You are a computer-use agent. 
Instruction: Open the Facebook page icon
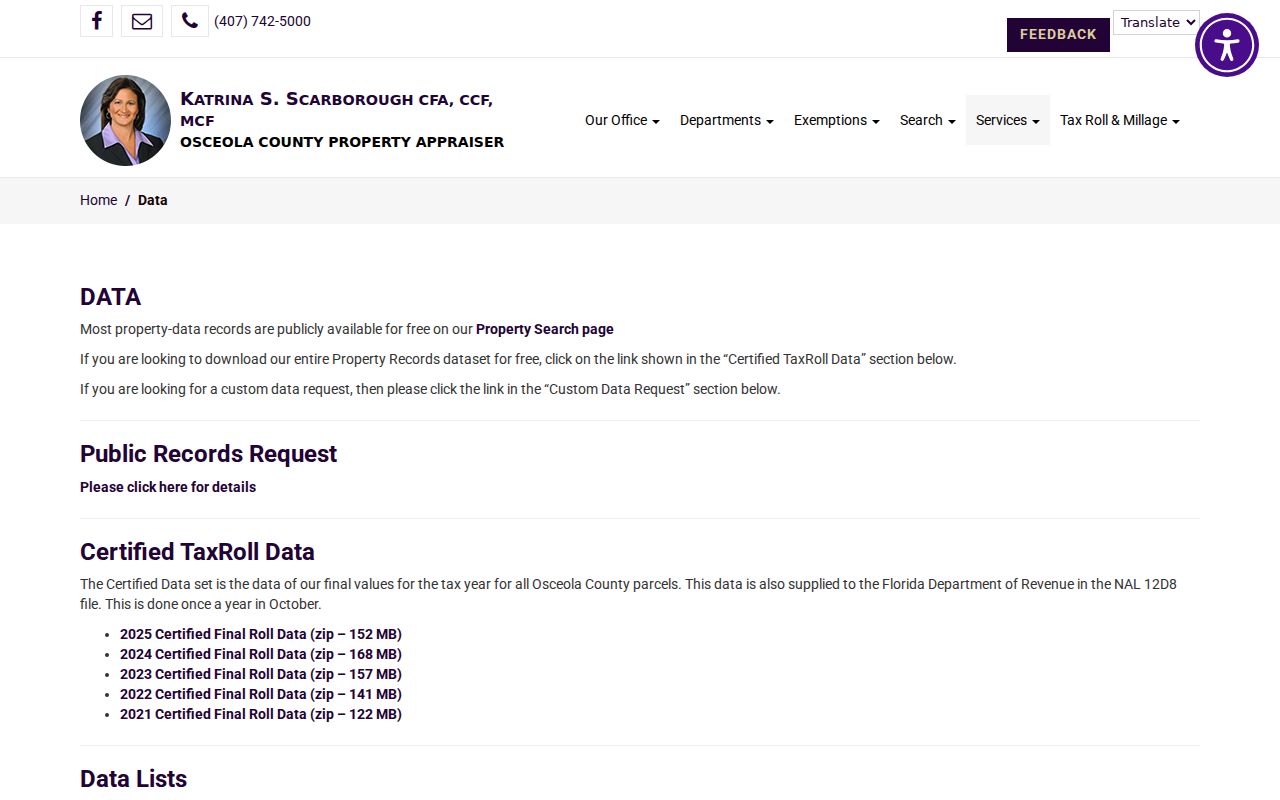pyautogui.click(x=96, y=21)
